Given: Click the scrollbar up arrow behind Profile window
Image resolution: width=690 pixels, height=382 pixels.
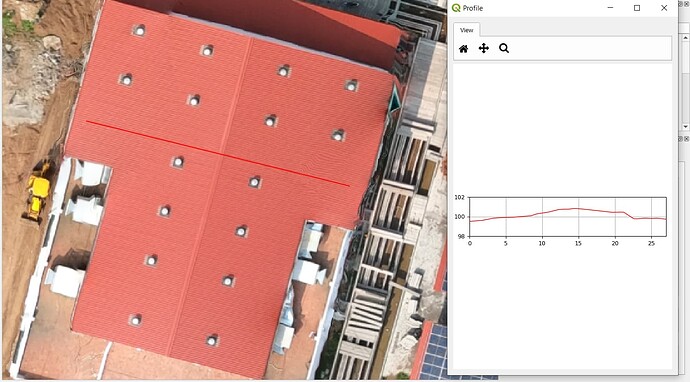Looking at the screenshot, I should (x=686, y=38).
